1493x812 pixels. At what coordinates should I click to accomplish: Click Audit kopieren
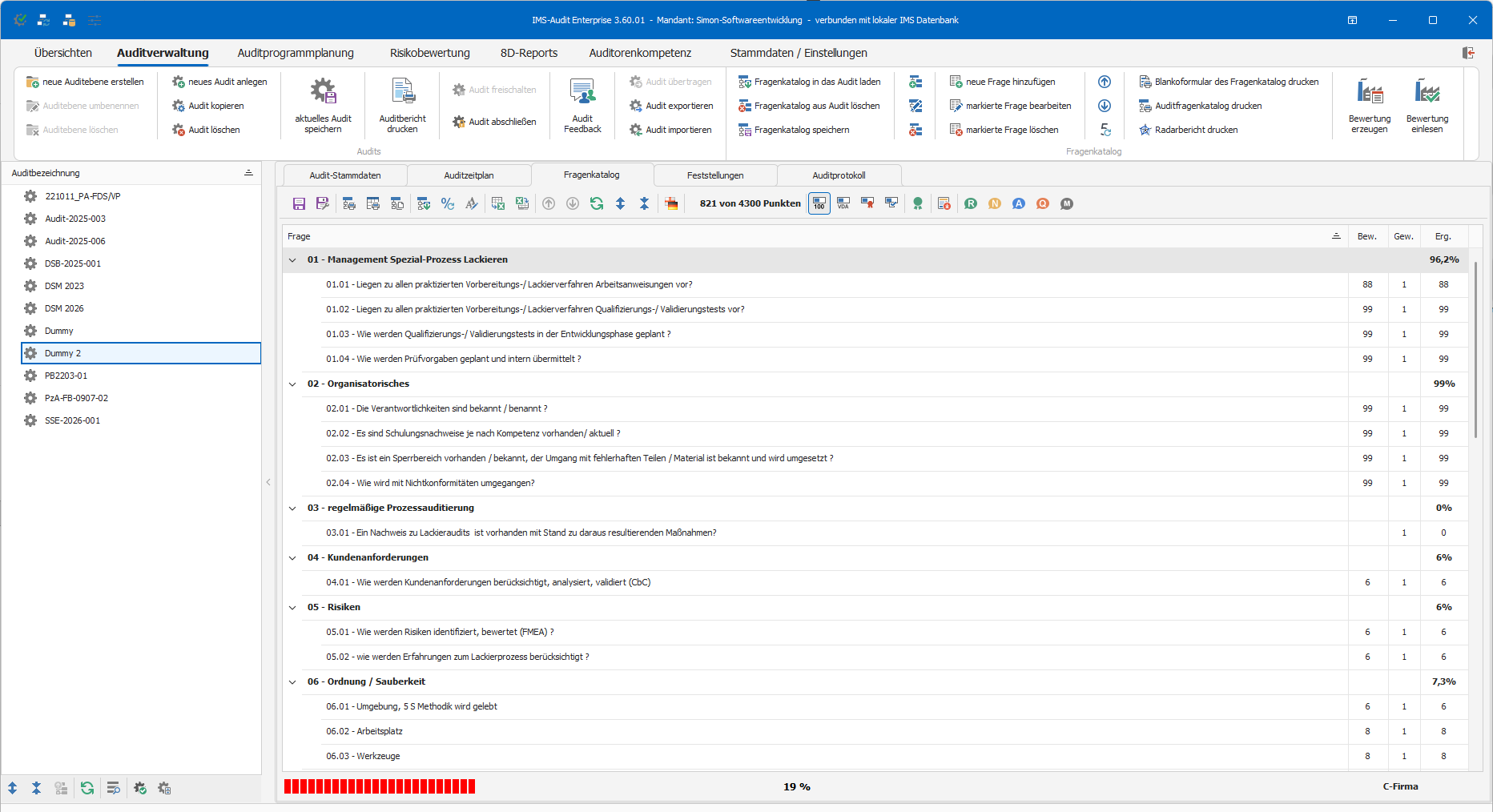tap(208, 106)
